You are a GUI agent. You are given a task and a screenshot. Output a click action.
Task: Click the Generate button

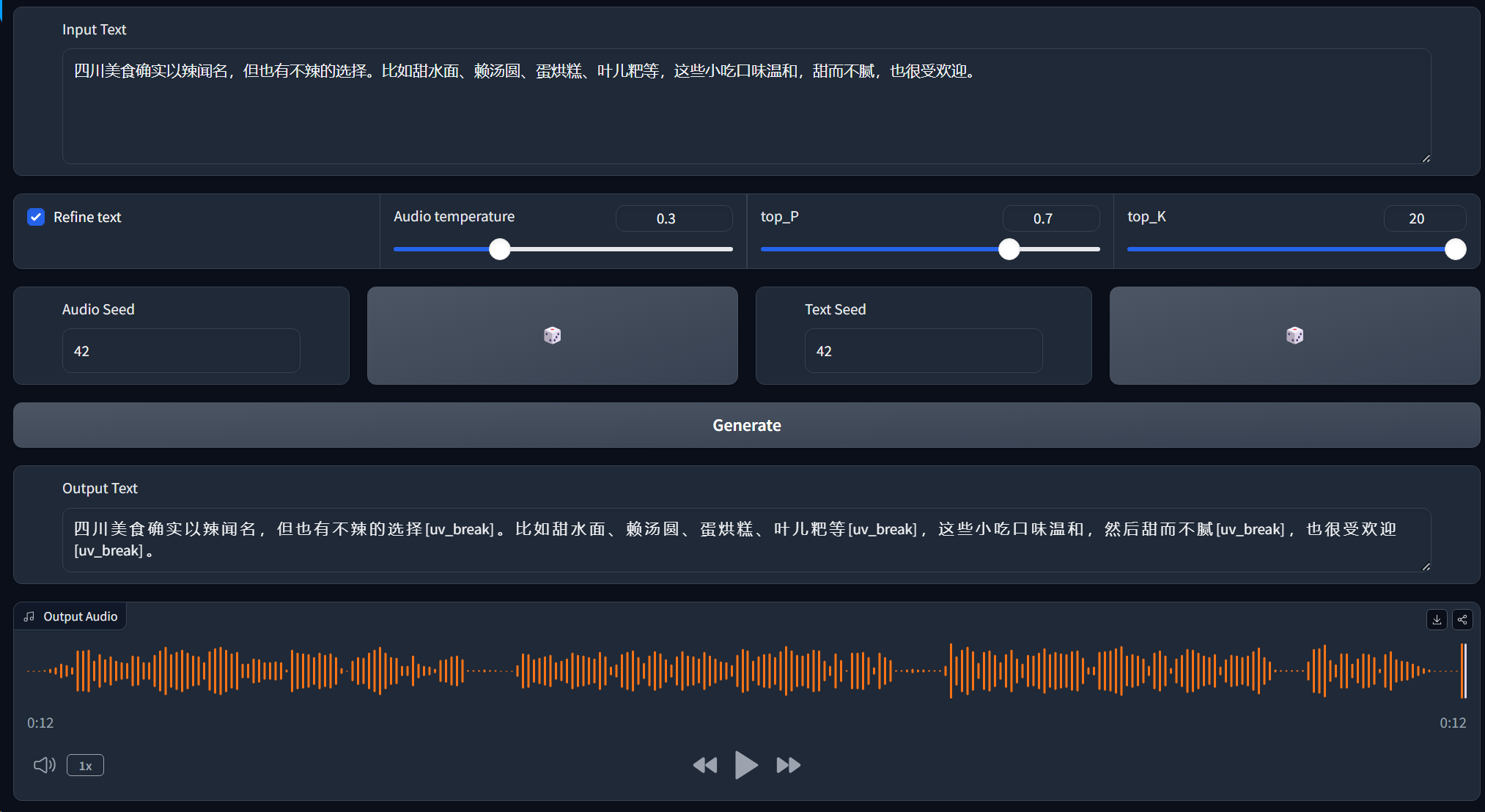[746, 425]
